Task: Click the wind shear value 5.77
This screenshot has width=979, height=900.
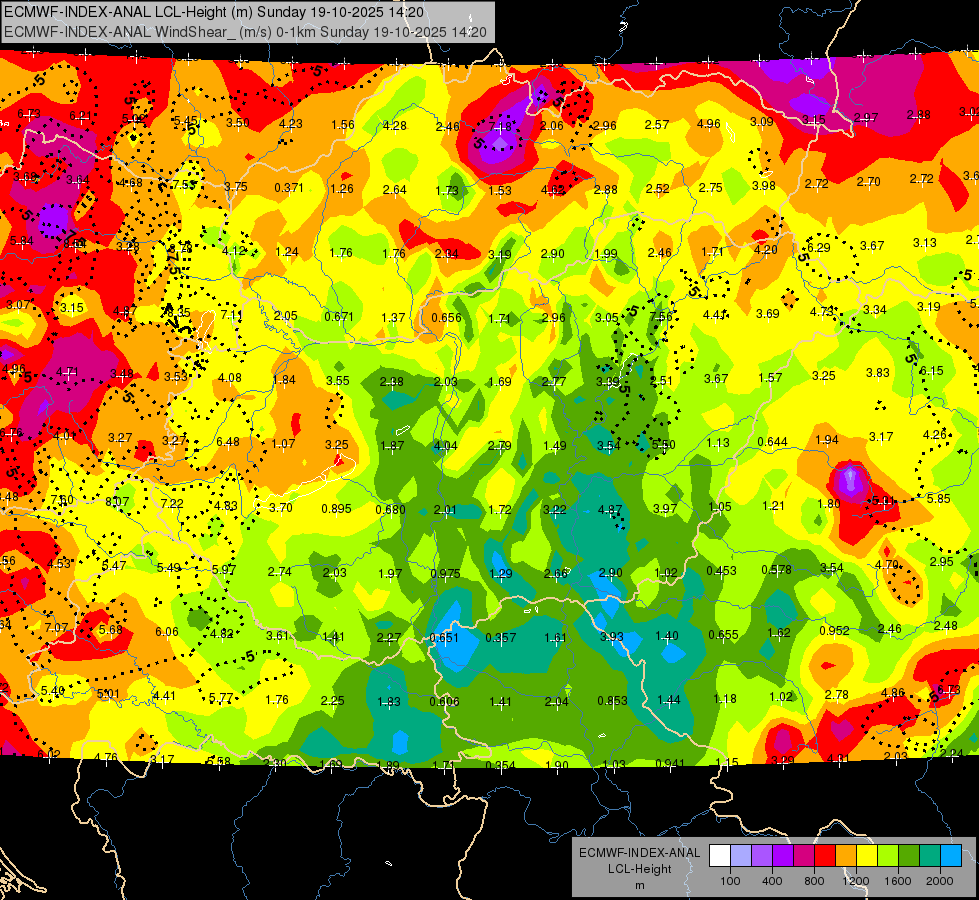Action: click(x=221, y=698)
